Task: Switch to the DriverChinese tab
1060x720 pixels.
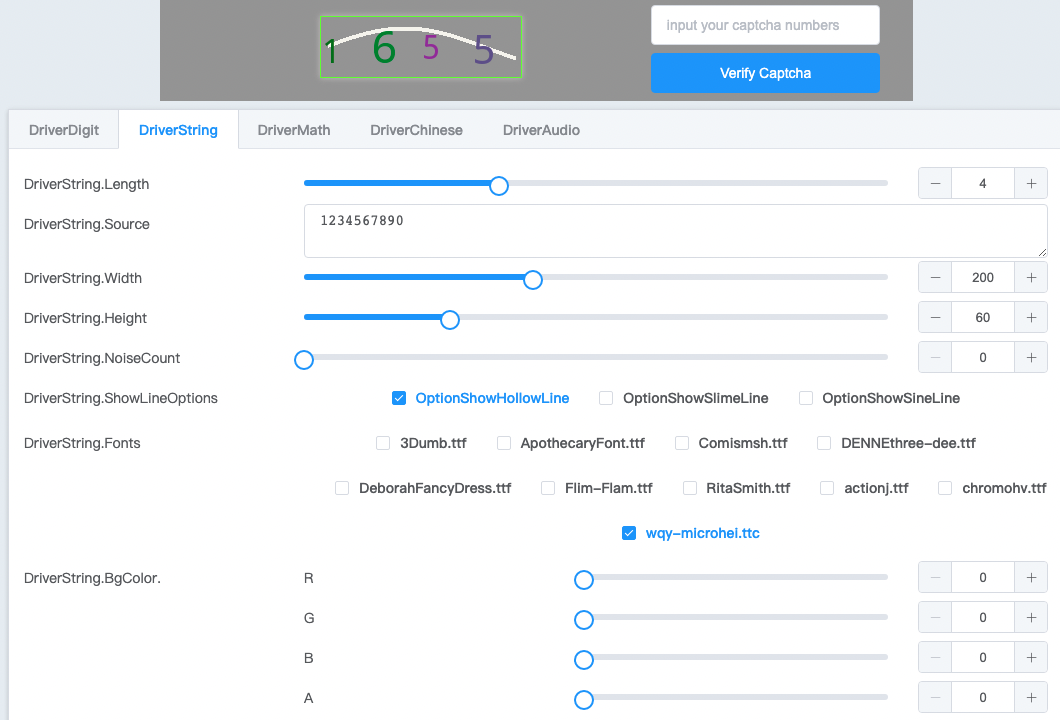Action: point(416,130)
